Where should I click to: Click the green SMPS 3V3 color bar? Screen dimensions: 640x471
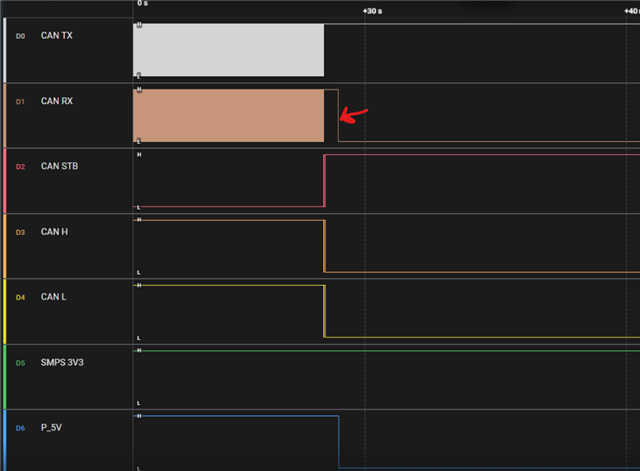click(x=4, y=377)
